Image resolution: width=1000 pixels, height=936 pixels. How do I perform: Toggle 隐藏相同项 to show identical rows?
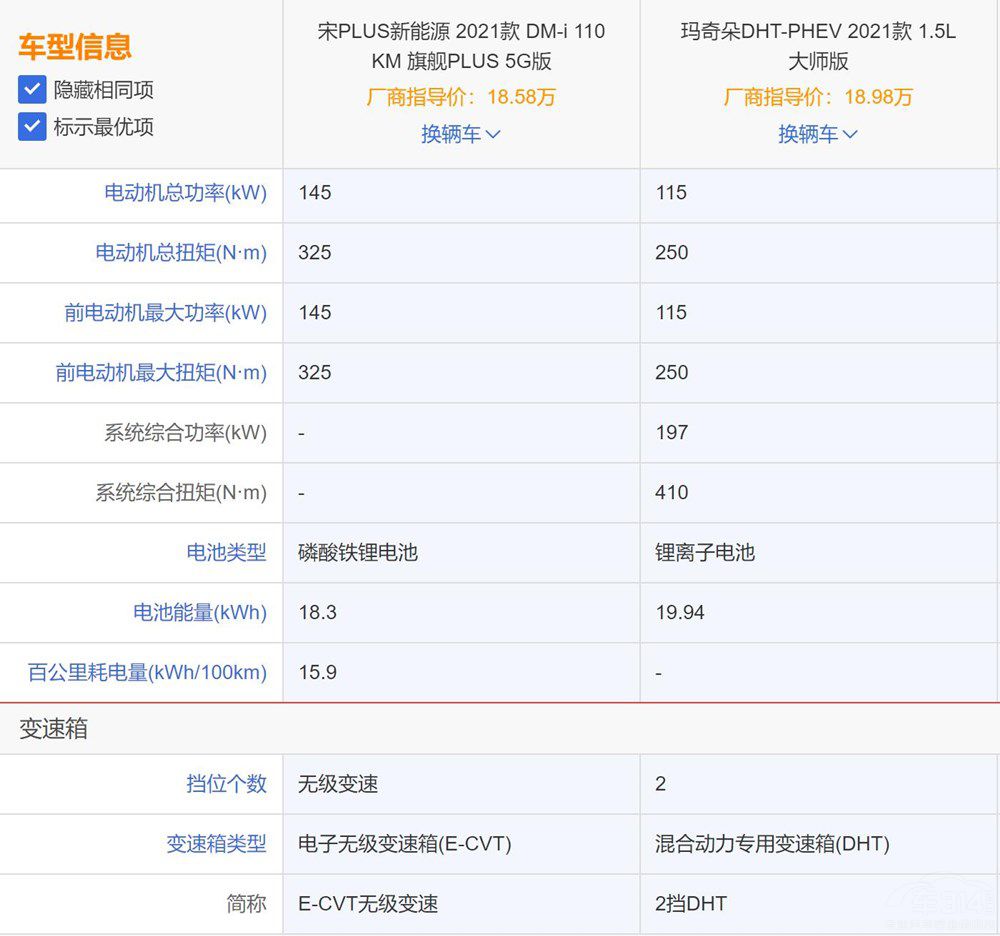click(x=32, y=90)
